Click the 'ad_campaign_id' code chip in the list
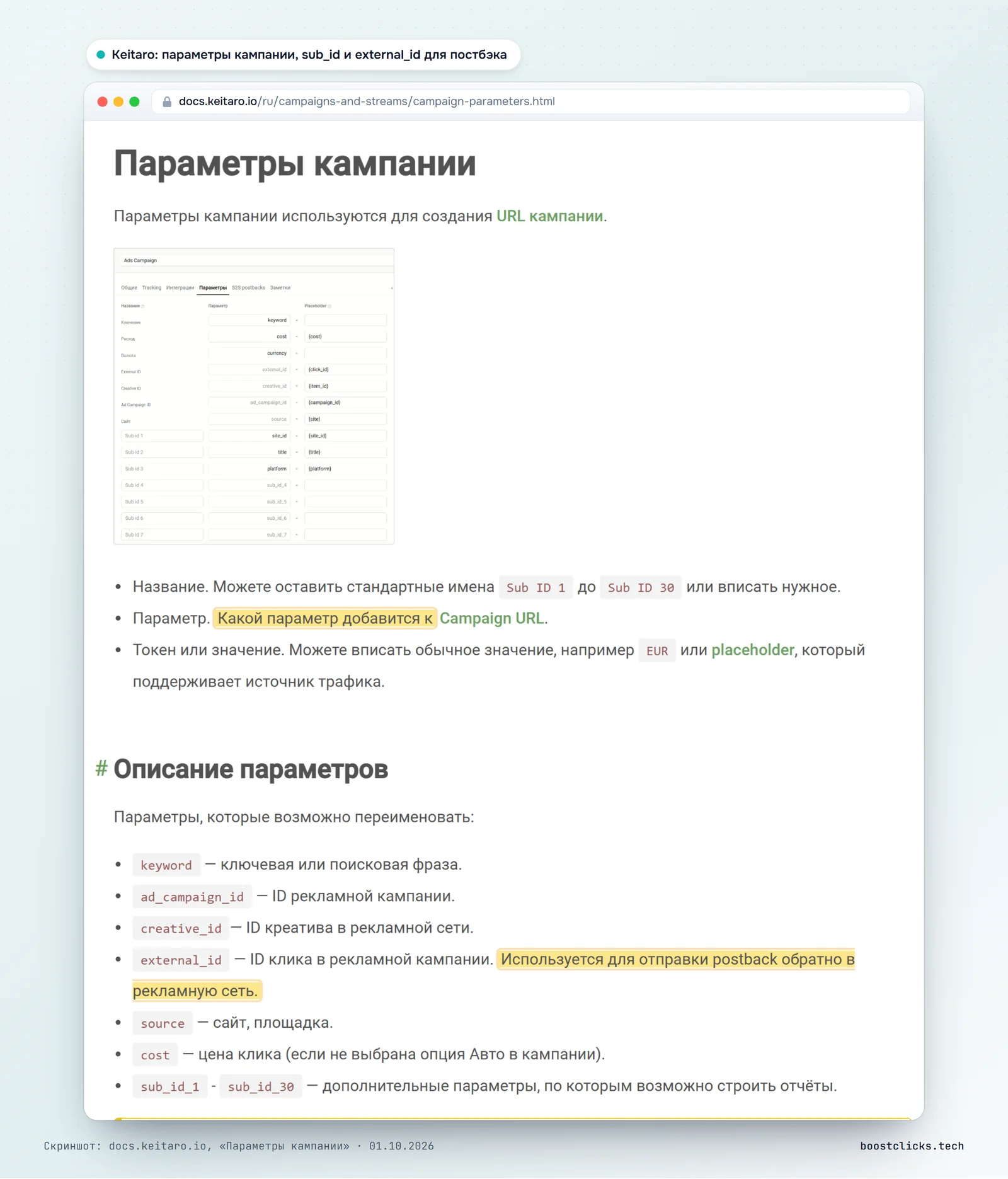 (x=192, y=897)
